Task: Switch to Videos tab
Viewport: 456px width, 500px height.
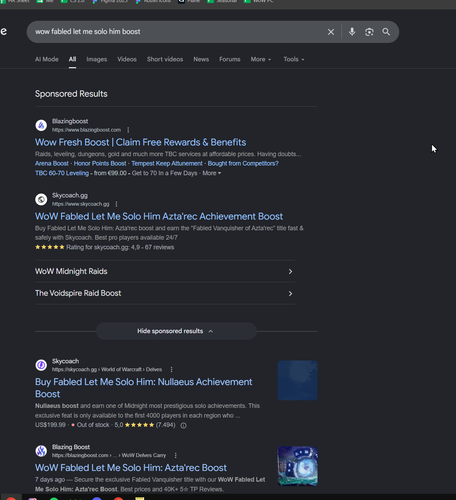Action: click(127, 59)
